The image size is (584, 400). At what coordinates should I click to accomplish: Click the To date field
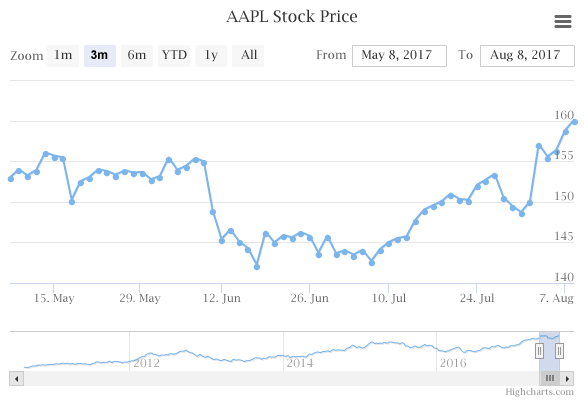tap(527, 56)
